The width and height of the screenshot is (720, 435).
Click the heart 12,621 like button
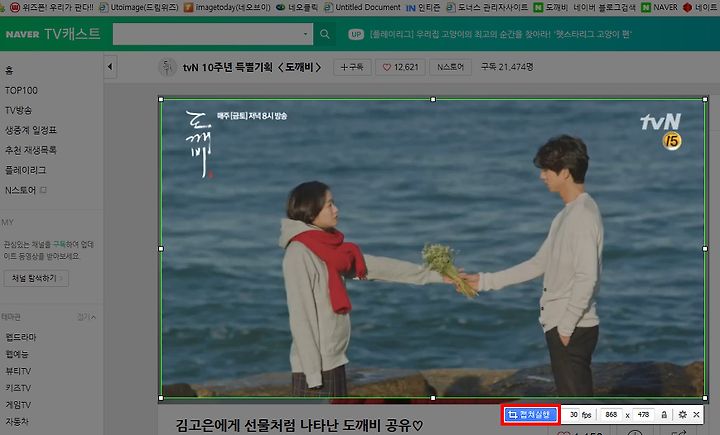tap(400, 67)
